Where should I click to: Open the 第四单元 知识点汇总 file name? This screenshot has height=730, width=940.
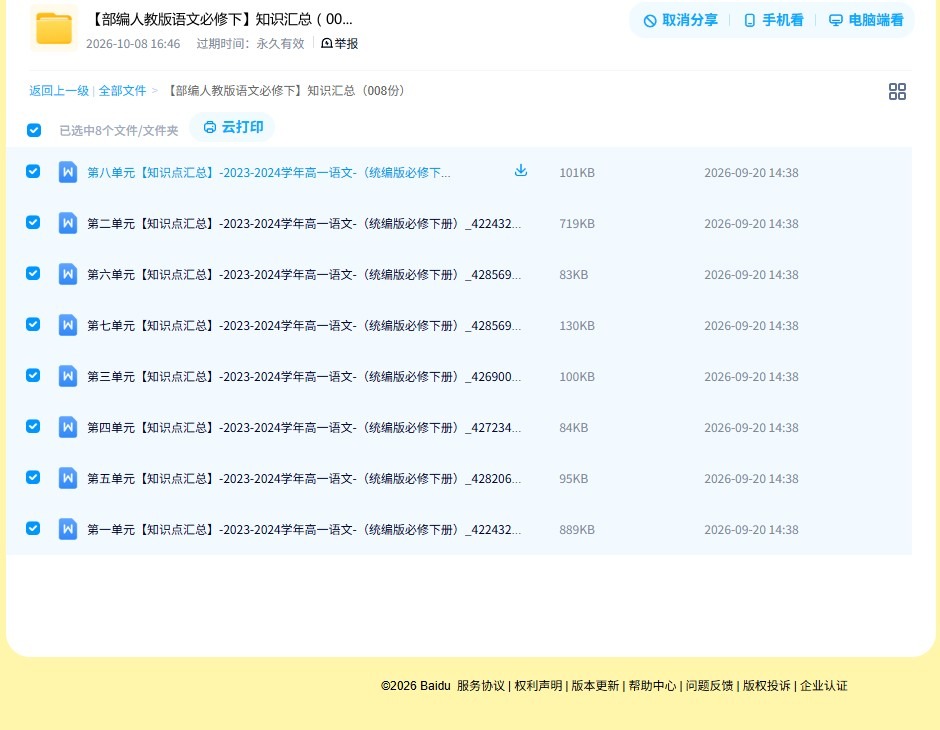(304, 427)
